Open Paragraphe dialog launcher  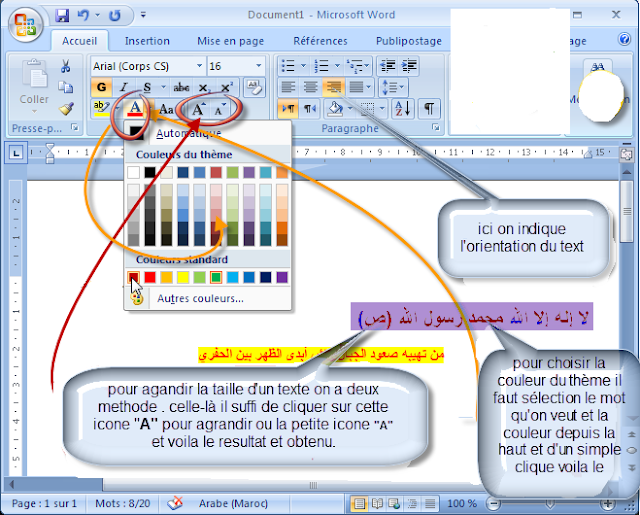tap(436, 128)
